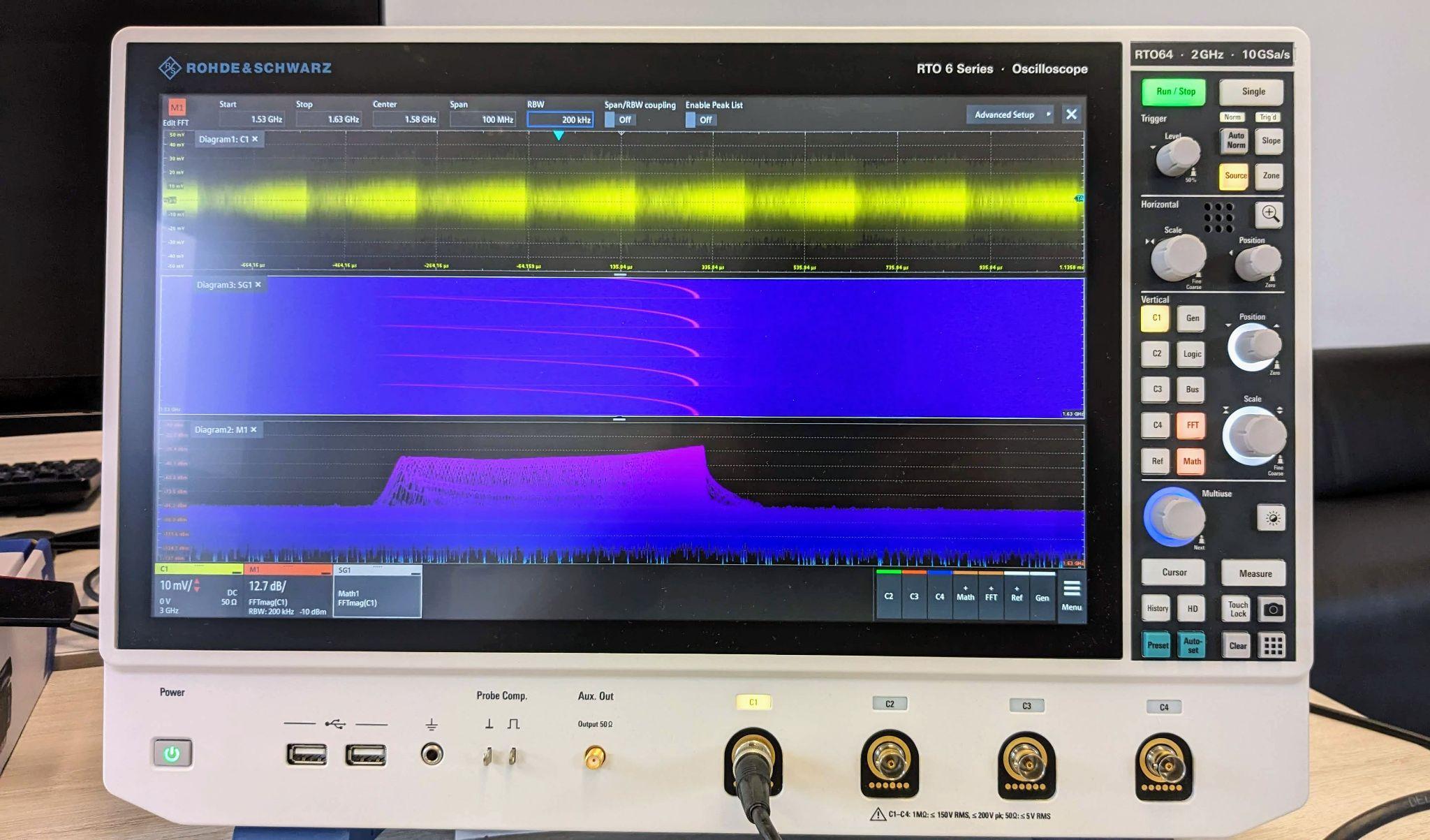Viewport: 1430px width, 840px height.
Task: Push the Vertical C1 channel key
Action: tap(1156, 318)
